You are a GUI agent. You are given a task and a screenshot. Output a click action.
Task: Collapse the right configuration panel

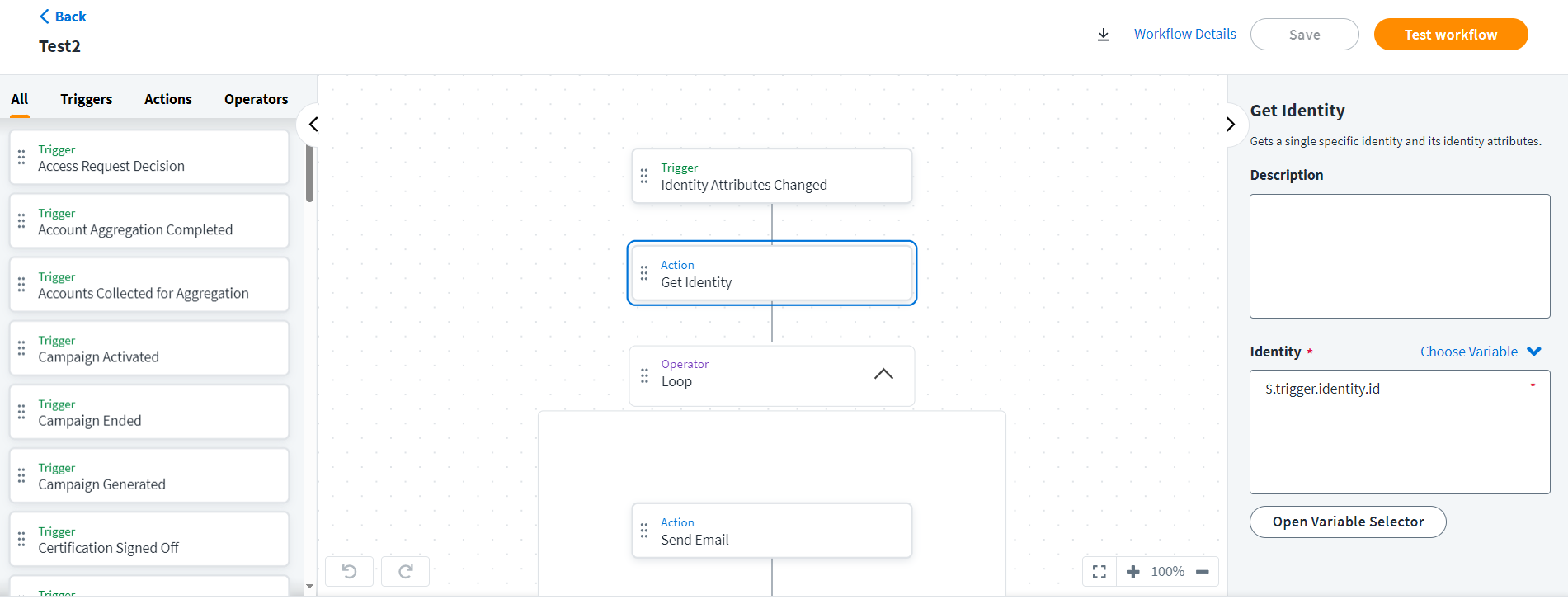pos(1230,125)
